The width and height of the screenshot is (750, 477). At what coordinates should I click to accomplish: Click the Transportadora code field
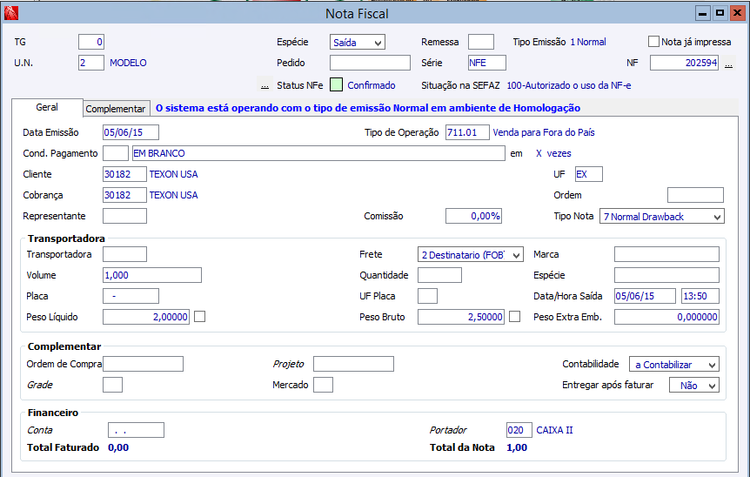click(x=125, y=255)
